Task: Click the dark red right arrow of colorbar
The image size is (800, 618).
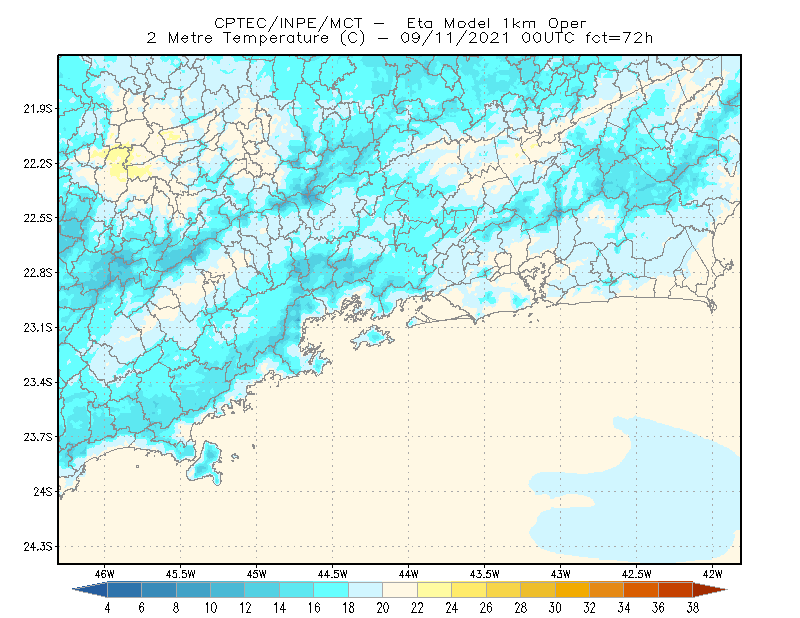Action: pyautogui.click(x=709, y=590)
